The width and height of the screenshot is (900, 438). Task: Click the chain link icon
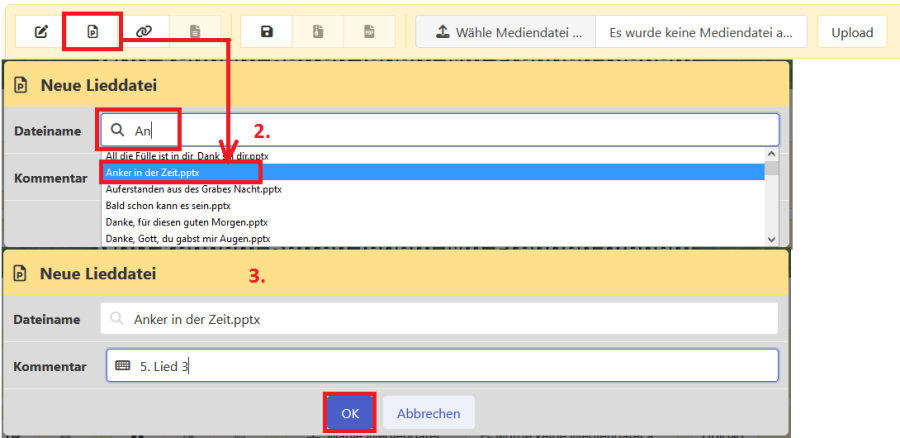point(143,32)
